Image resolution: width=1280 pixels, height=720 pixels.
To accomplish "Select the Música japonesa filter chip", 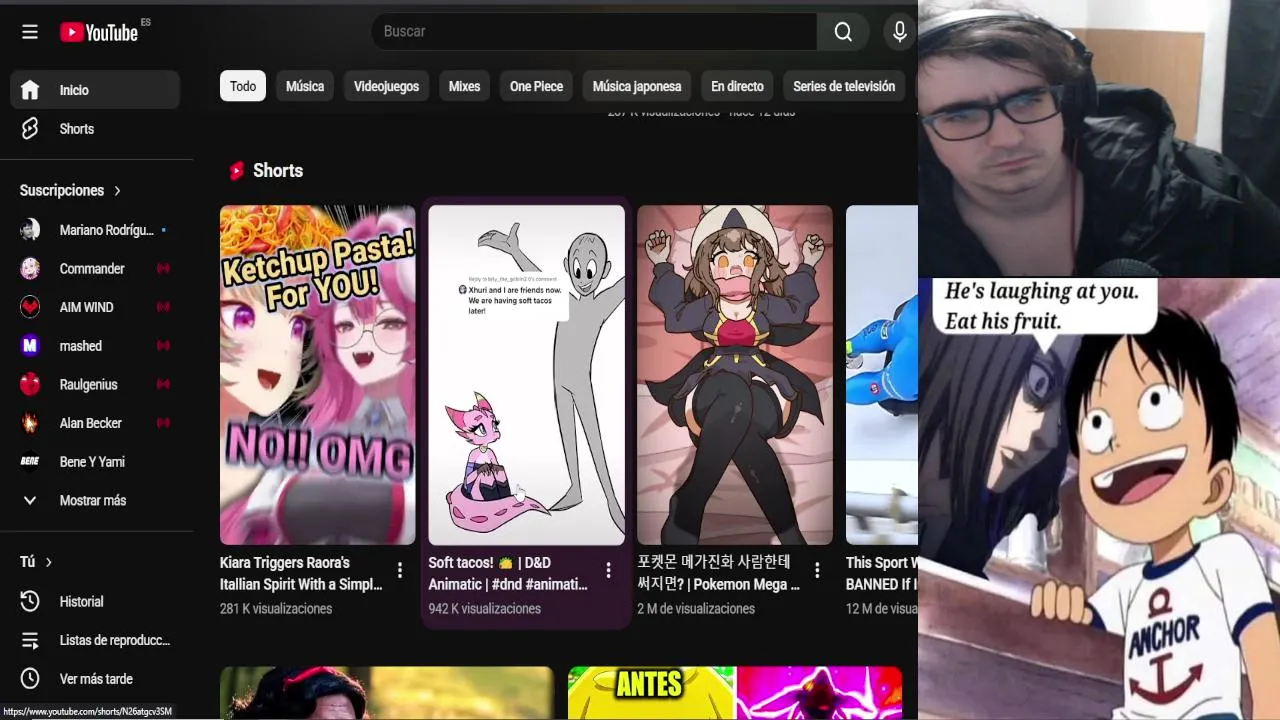I will [x=637, y=86].
